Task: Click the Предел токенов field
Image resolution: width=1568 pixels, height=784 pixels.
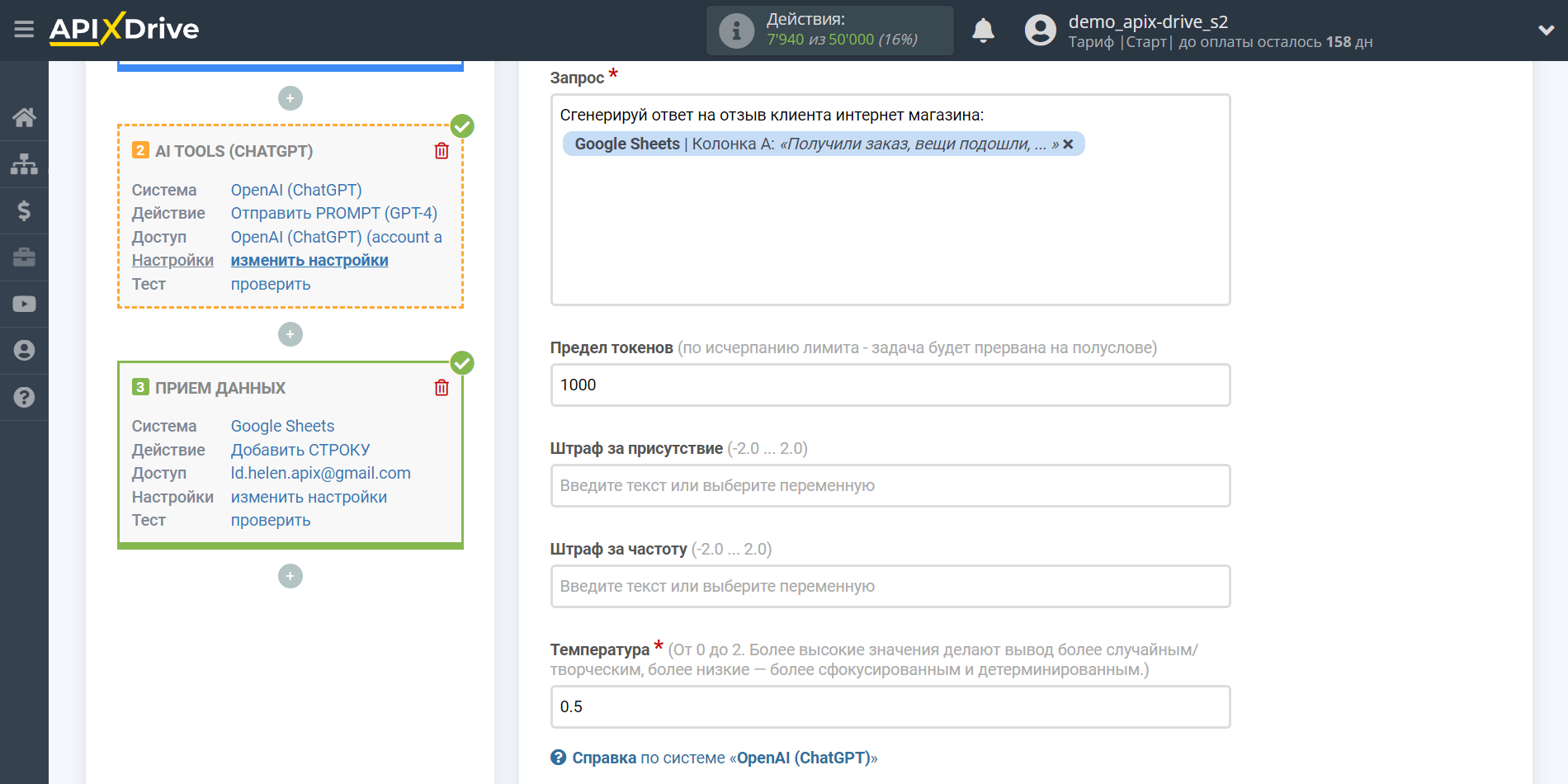Action: tap(890, 385)
